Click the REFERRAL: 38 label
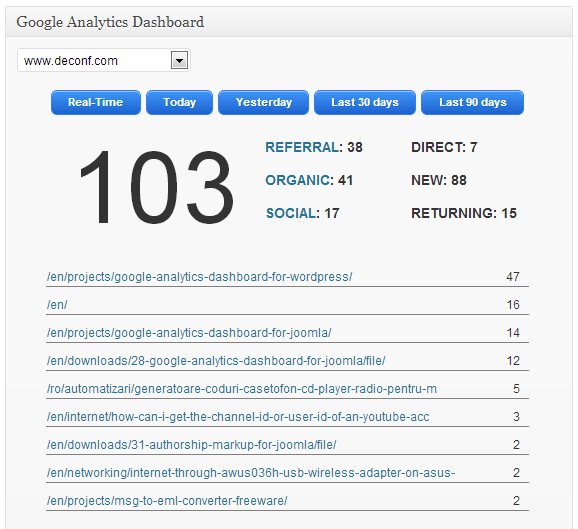 314,147
